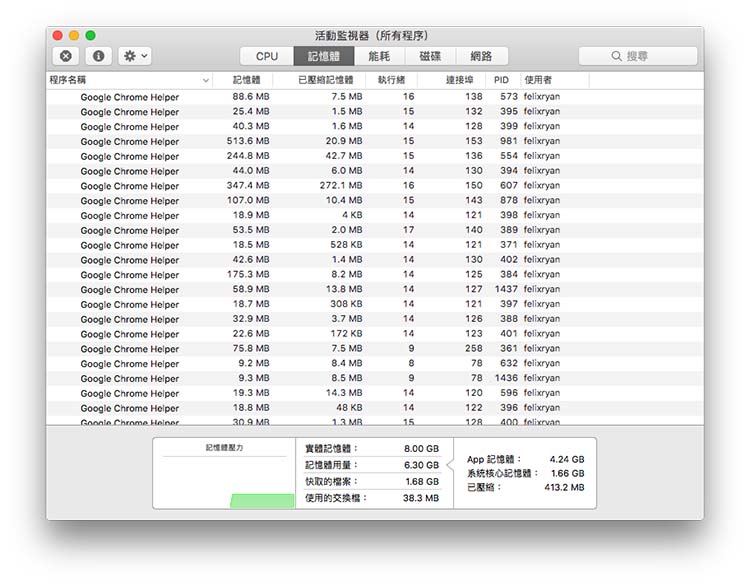
Task: Click the 已壓縮 413.2 MB value
Action: tap(564, 487)
